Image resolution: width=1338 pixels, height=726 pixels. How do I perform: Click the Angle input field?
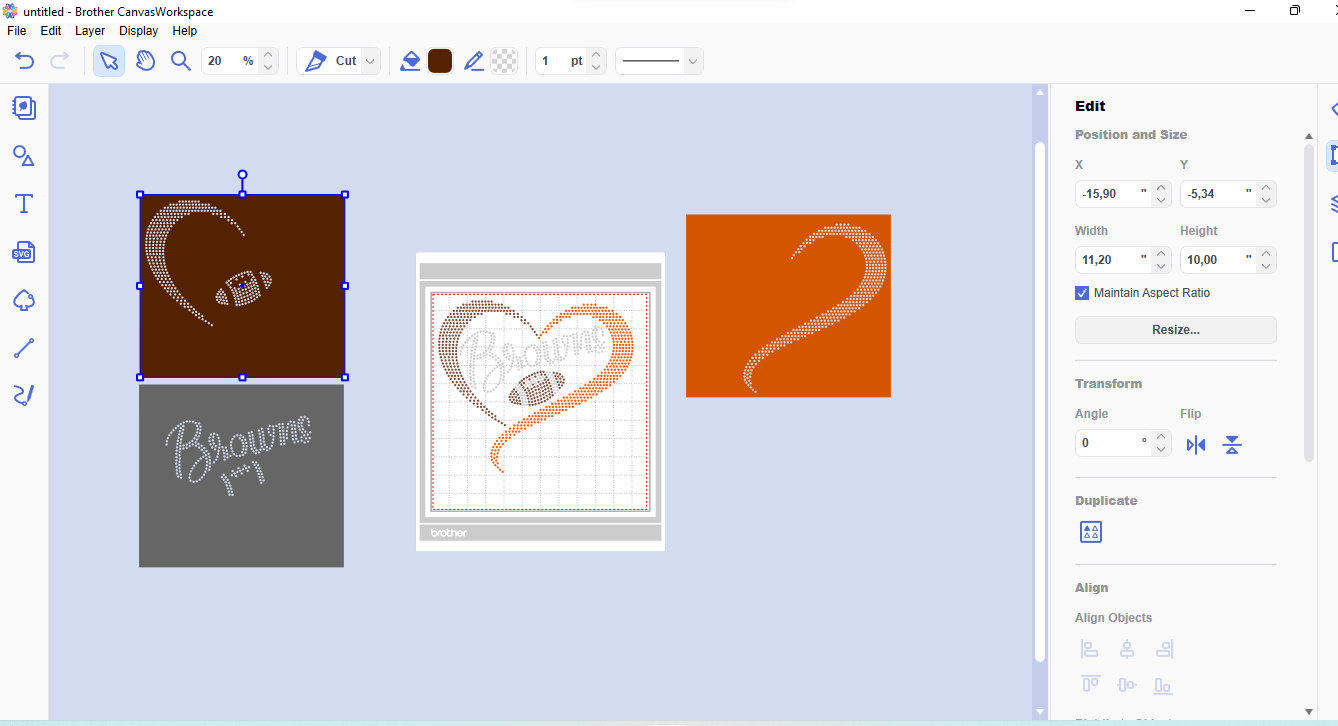pyautogui.click(x=1113, y=443)
